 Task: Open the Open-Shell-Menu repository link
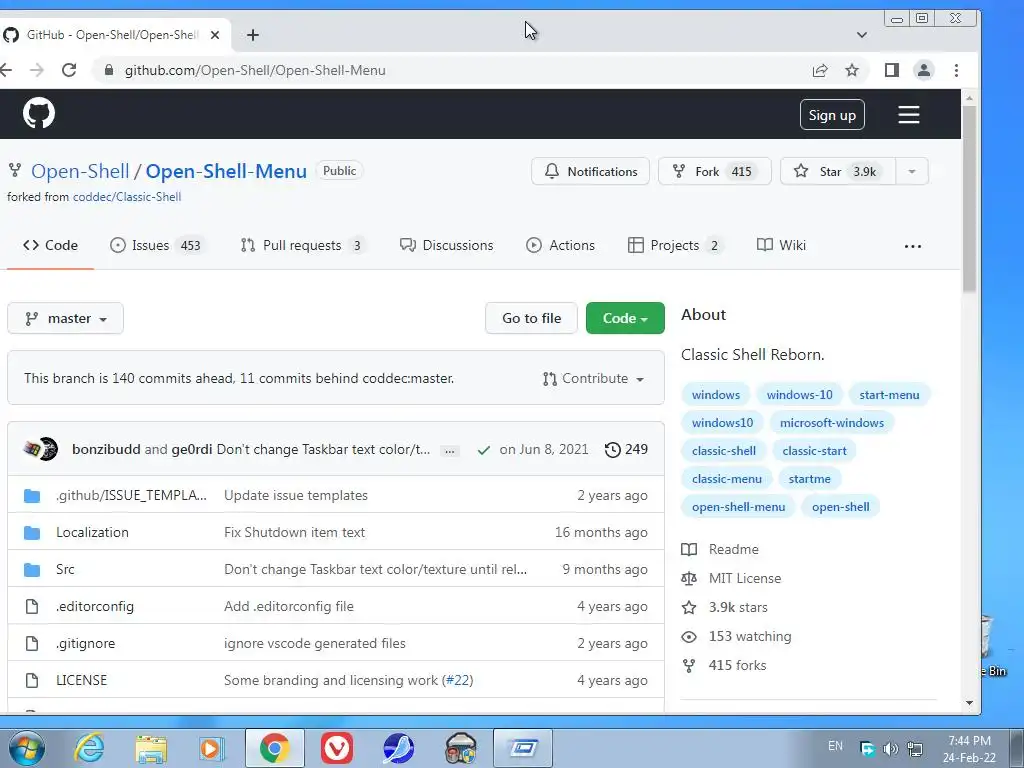tap(226, 171)
